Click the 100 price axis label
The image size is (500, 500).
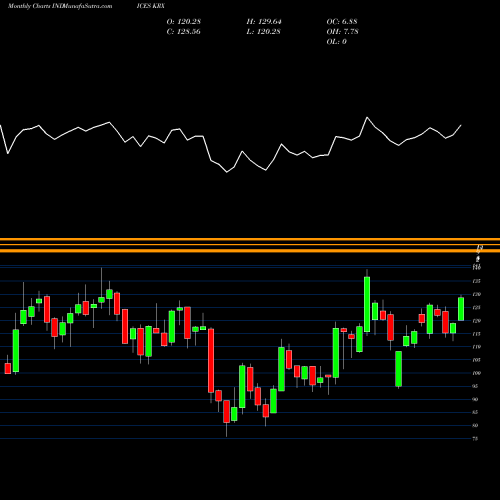point(477,373)
